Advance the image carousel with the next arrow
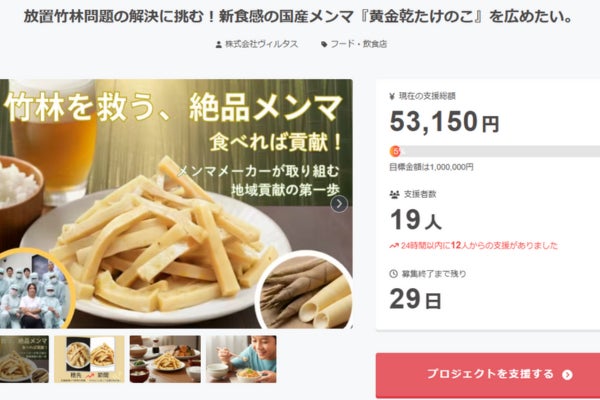This screenshot has width=600, height=400. (339, 204)
